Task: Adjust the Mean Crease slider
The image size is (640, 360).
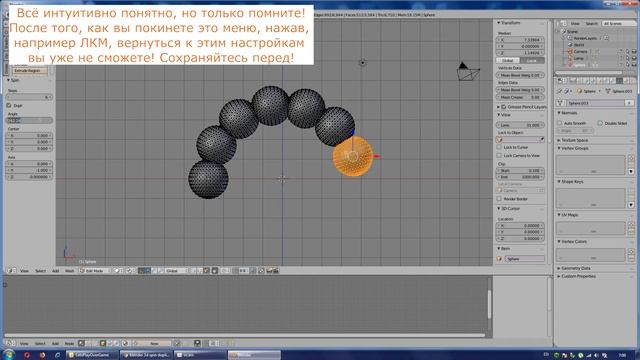Action: 520,97
